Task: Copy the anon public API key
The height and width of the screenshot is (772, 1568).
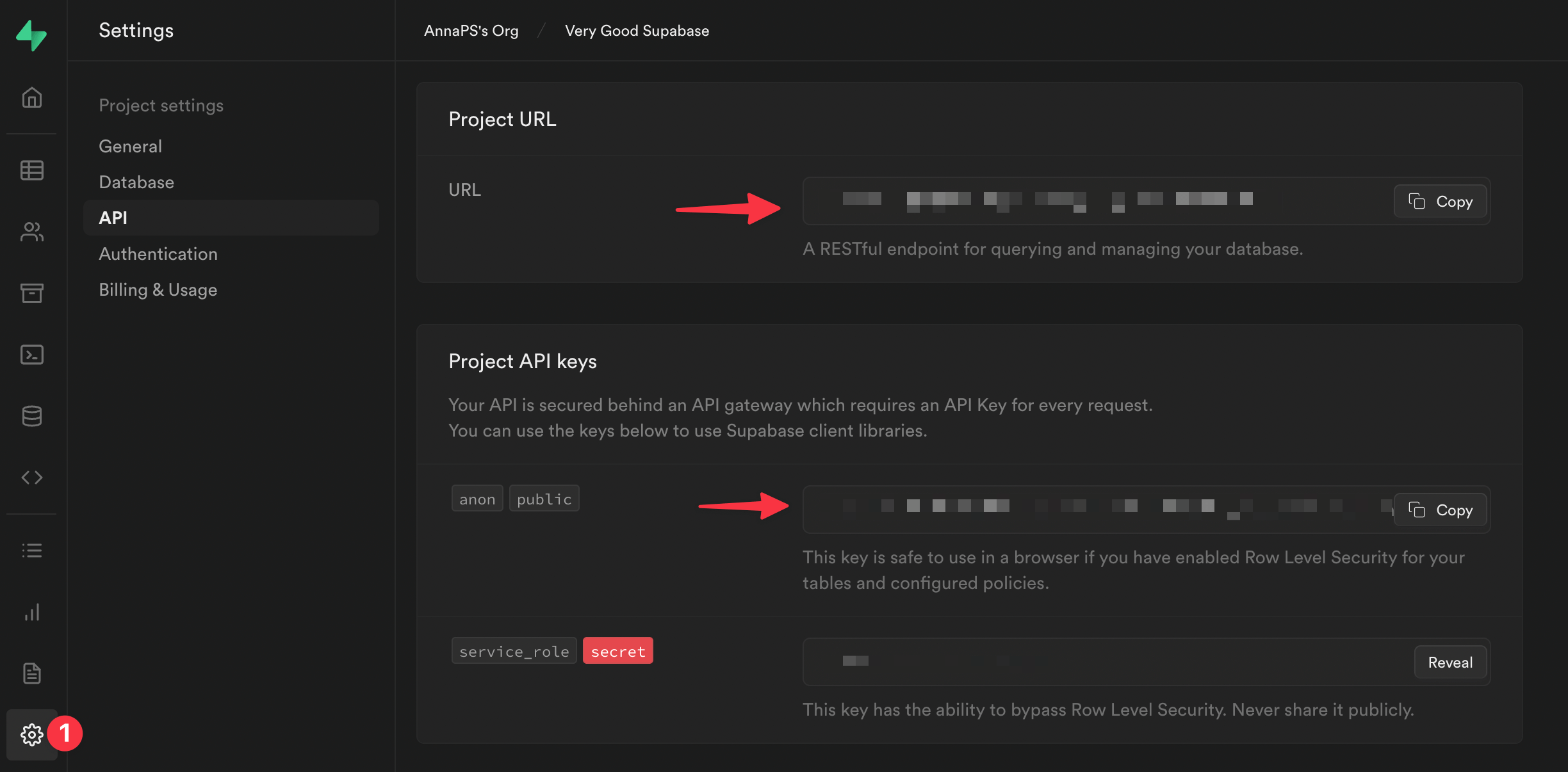Action: pyautogui.click(x=1439, y=510)
